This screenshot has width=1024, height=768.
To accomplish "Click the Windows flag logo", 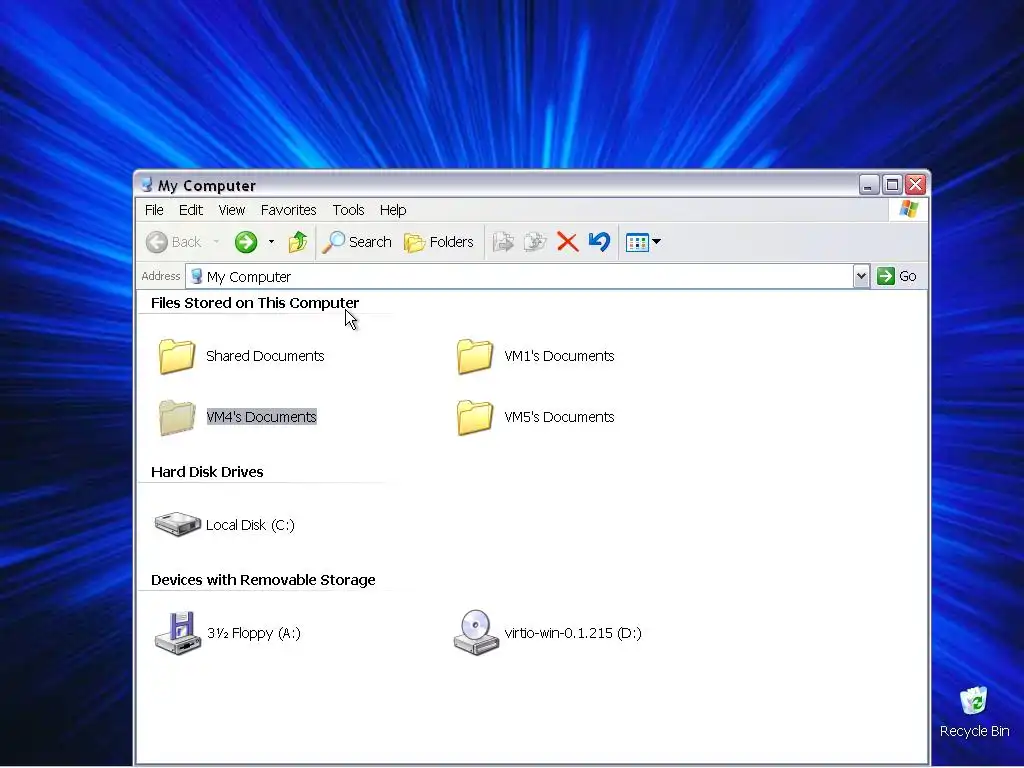I will pos(908,210).
